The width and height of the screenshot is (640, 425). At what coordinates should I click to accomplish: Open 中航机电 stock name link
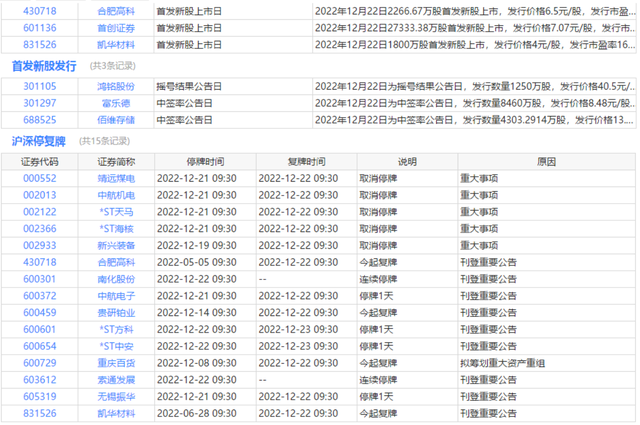tap(116, 195)
